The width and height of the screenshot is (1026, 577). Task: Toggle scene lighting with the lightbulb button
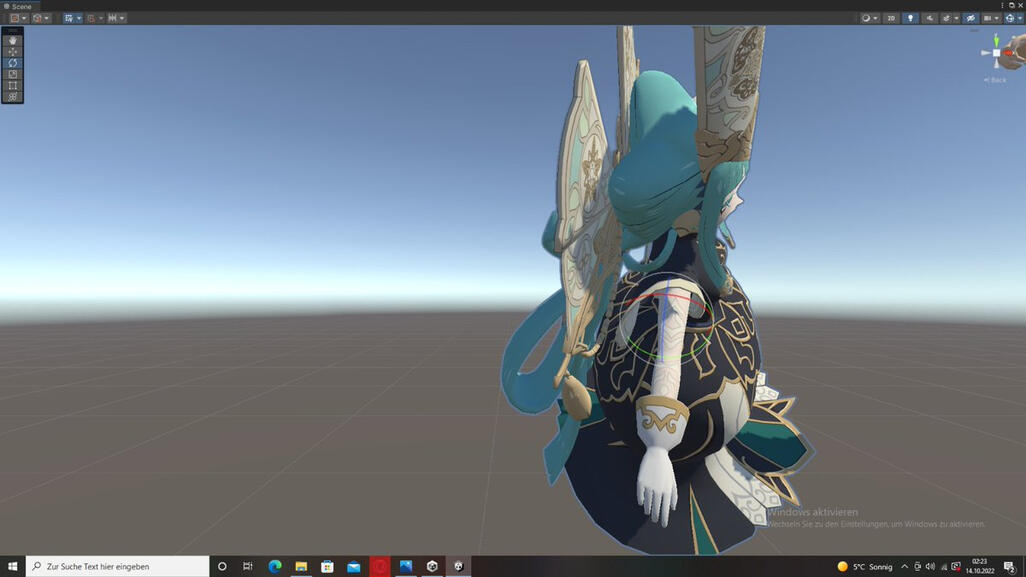[910, 18]
